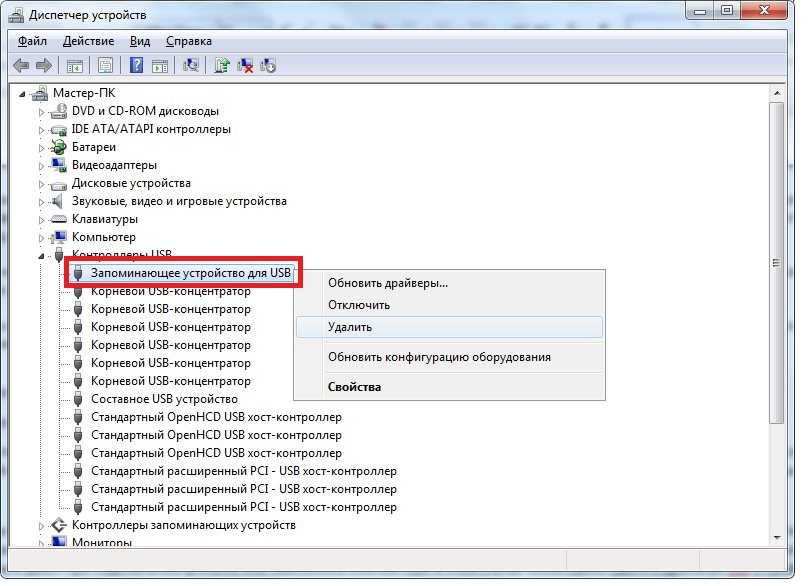Image resolution: width=808 pixels, height=586 pixels.
Task: Choose Отключить from the context menu
Action: pyautogui.click(x=358, y=305)
